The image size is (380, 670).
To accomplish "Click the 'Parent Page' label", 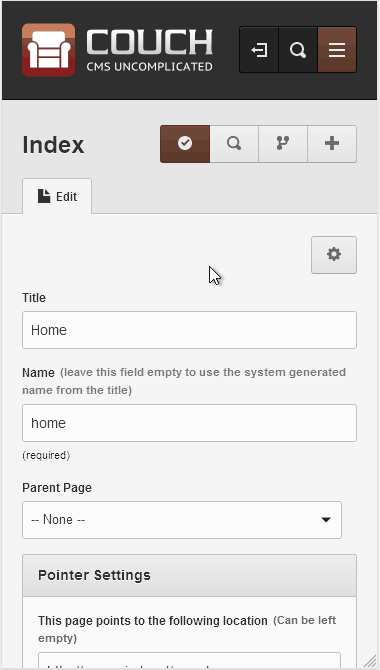I will pyautogui.click(x=57, y=488).
